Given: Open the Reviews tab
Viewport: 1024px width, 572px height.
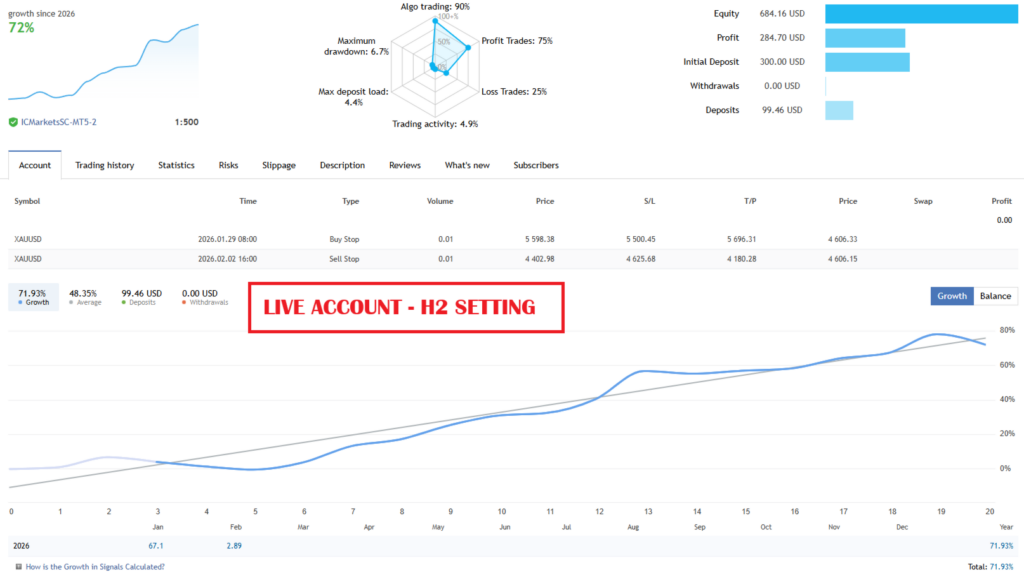Looking at the screenshot, I should tap(405, 165).
